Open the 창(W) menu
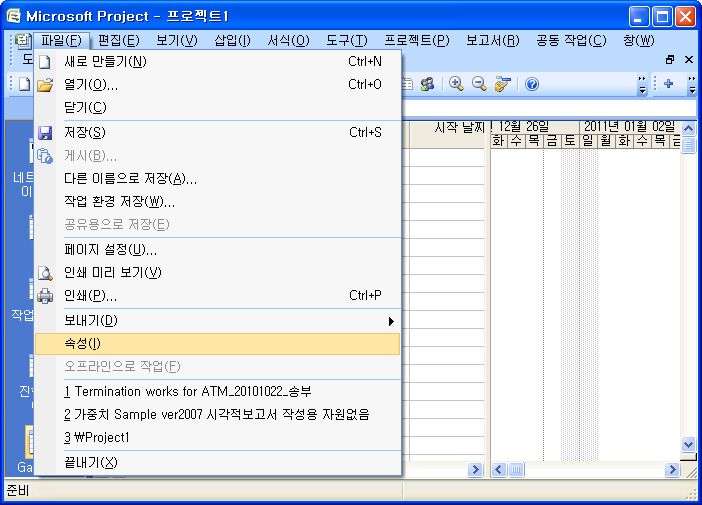Image resolution: width=702 pixels, height=505 pixels. click(x=639, y=41)
